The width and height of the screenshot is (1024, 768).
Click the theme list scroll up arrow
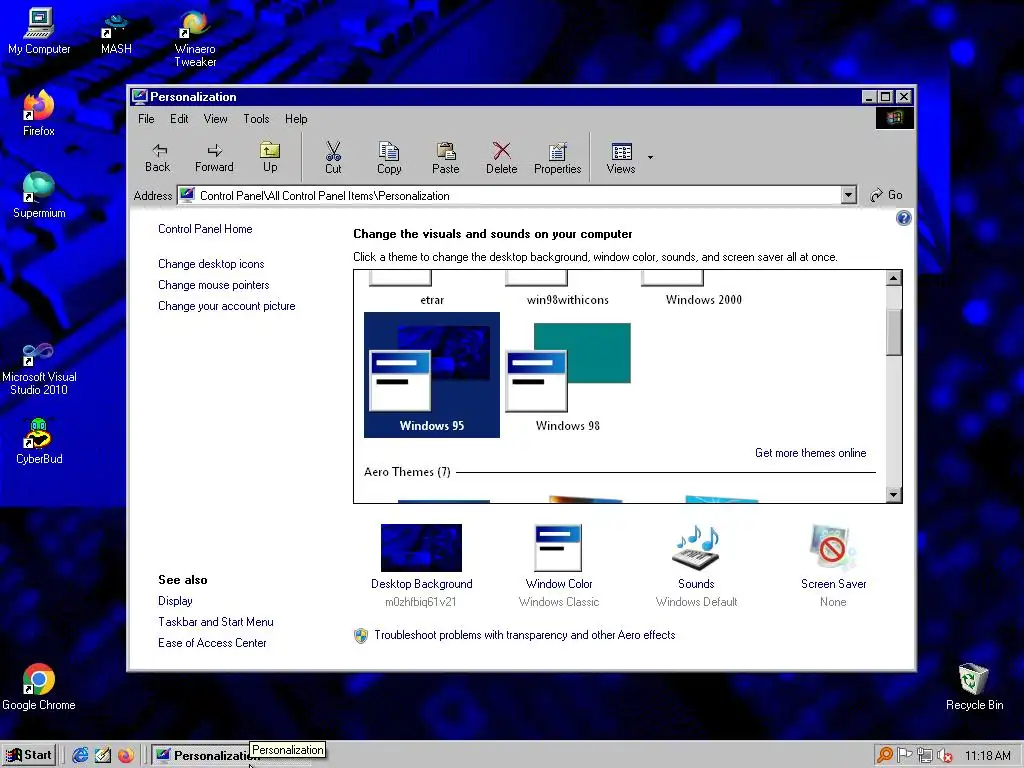(894, 278)
